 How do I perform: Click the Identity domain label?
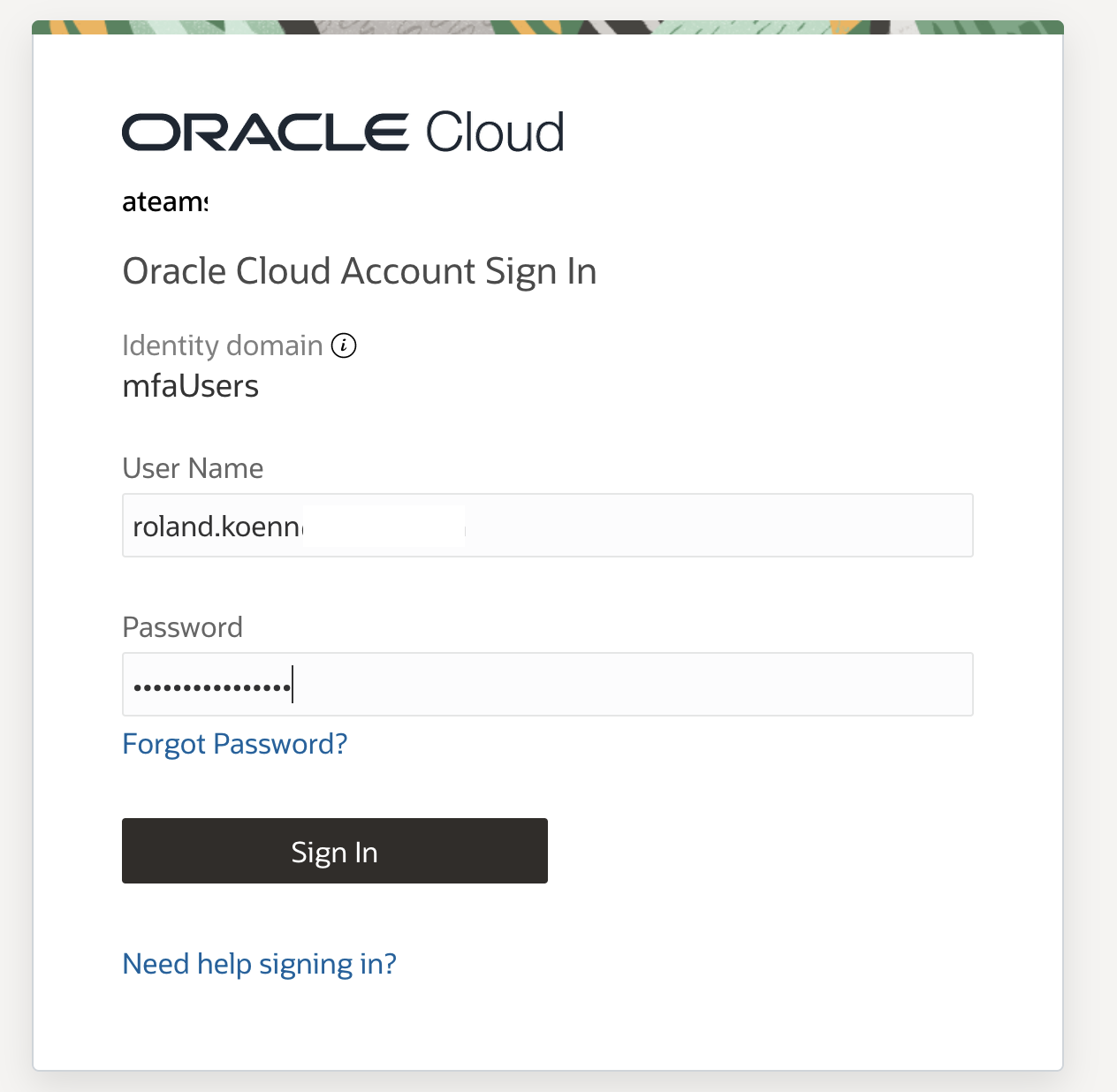point(222,345)
